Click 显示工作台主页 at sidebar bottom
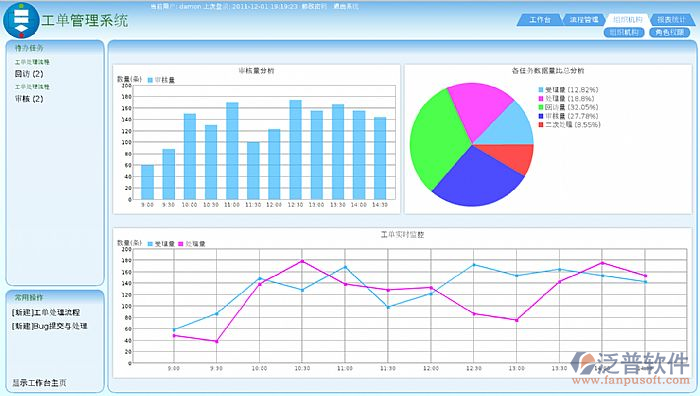700x396 pixels. (x=39, y=383)
